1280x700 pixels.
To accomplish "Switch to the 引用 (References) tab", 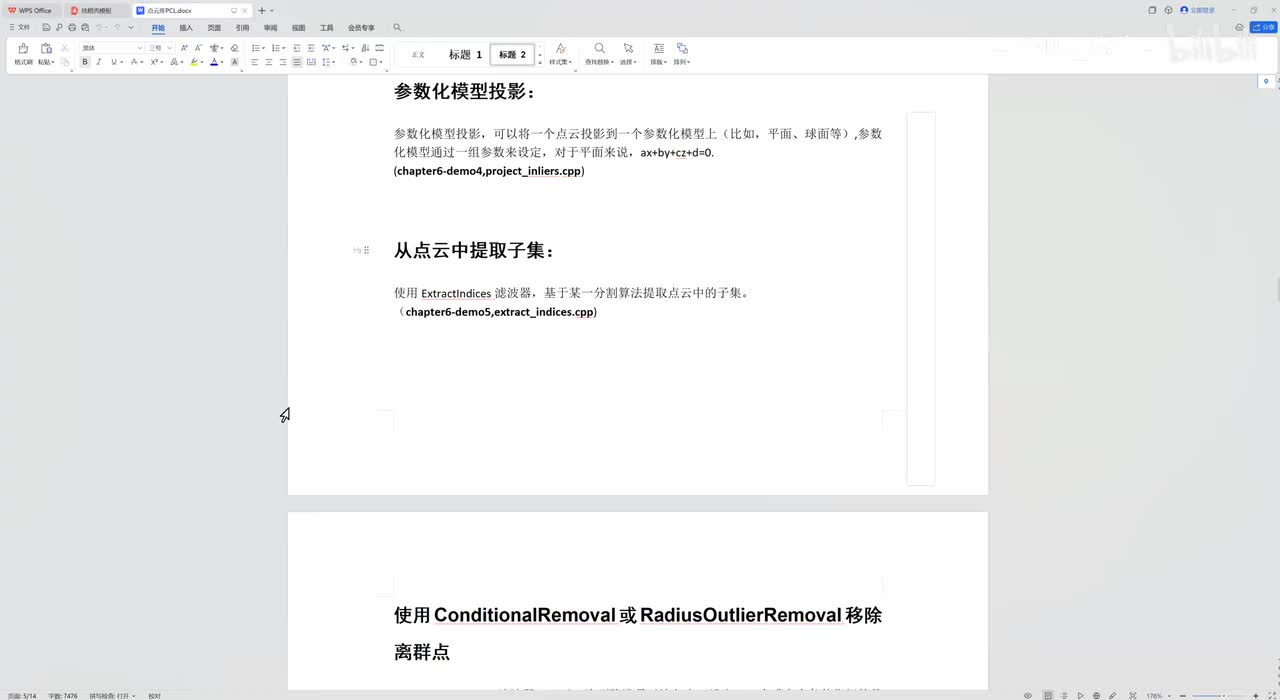I will [242, 28].
